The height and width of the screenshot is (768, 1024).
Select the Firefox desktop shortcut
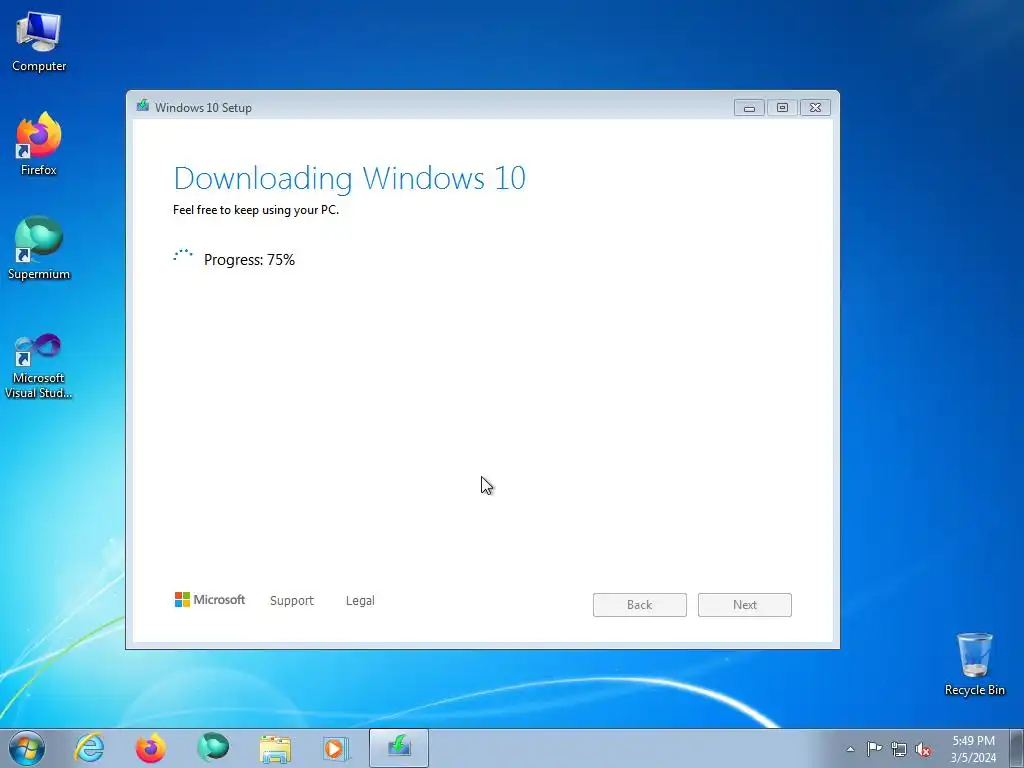[39, 144]
